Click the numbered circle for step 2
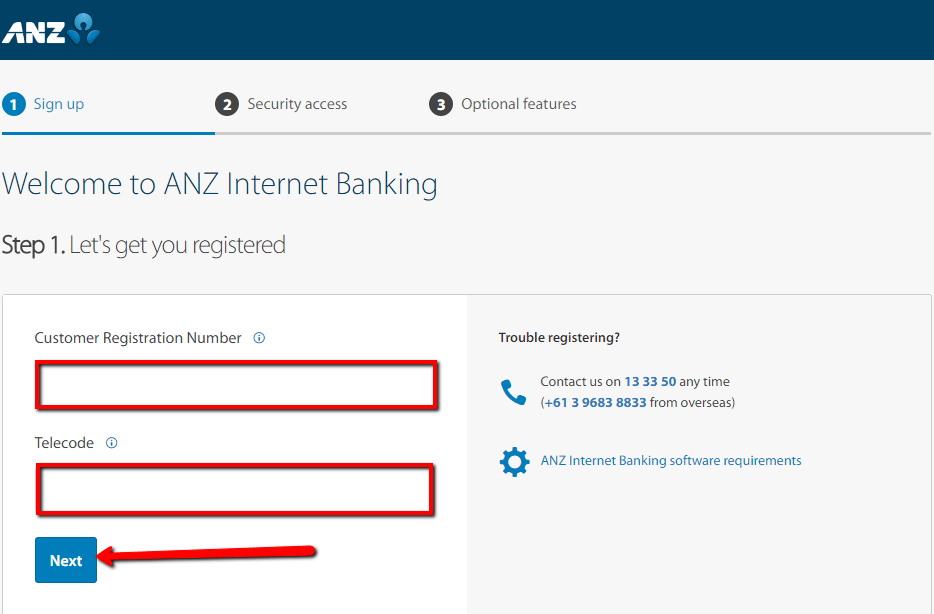The height and width of the screenshot is (614, 934). point(226,103)
